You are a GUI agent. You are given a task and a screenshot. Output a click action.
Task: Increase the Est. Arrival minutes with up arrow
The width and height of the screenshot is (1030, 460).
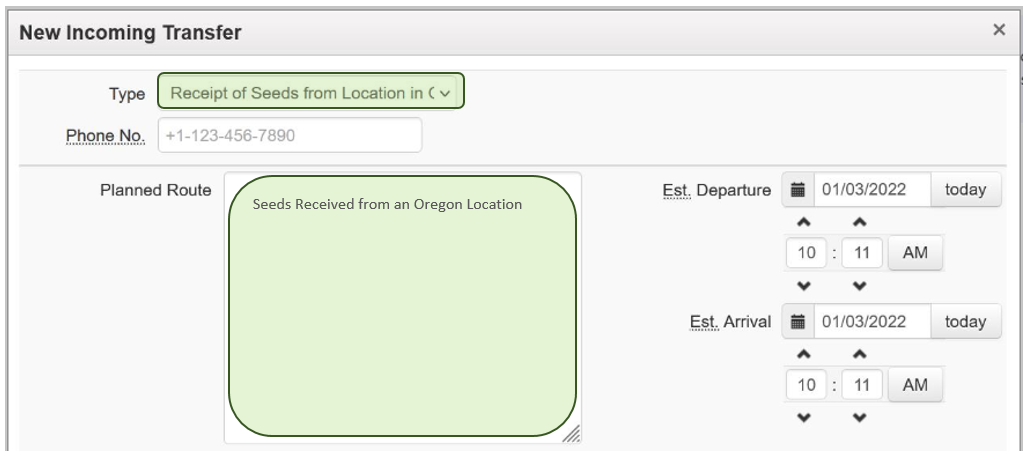click(x=860, y=354)
